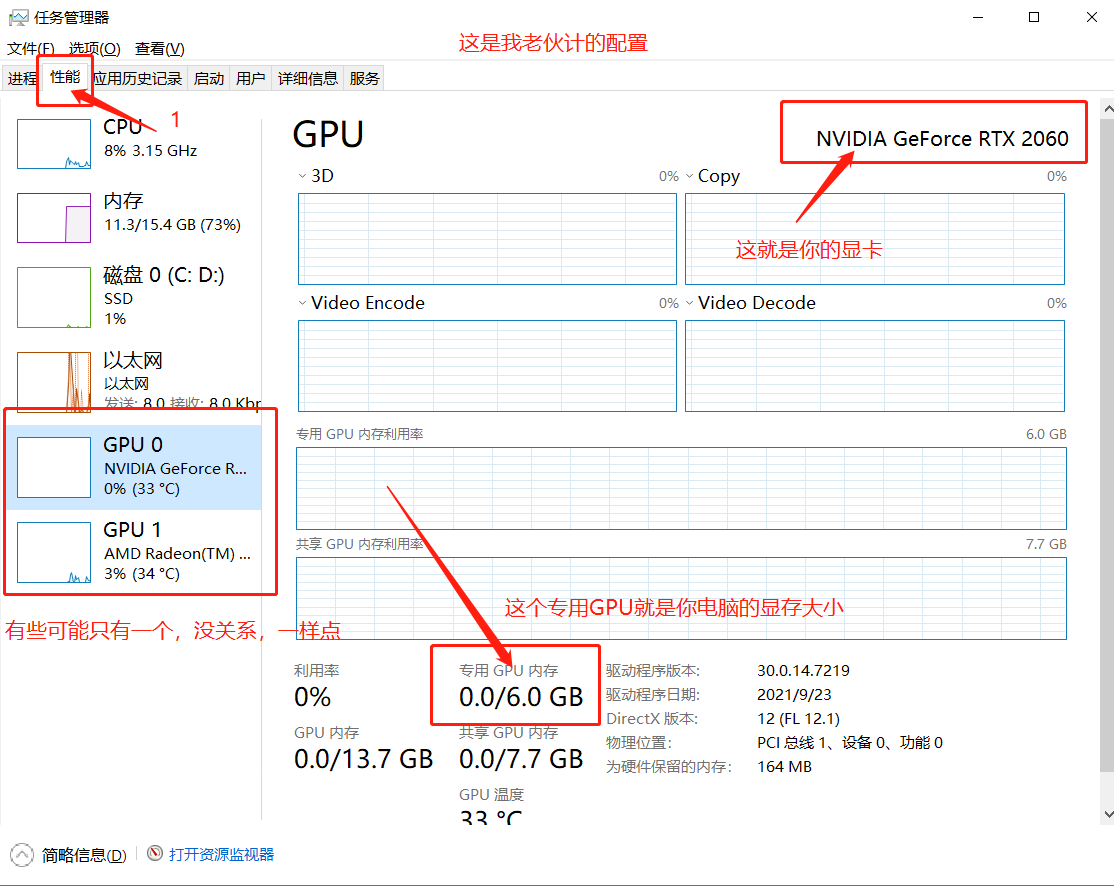The width and height of the screenshot is (1114, 886).
Task: Switch to the 服务 services tab
Action: click(x=365, y=78)
